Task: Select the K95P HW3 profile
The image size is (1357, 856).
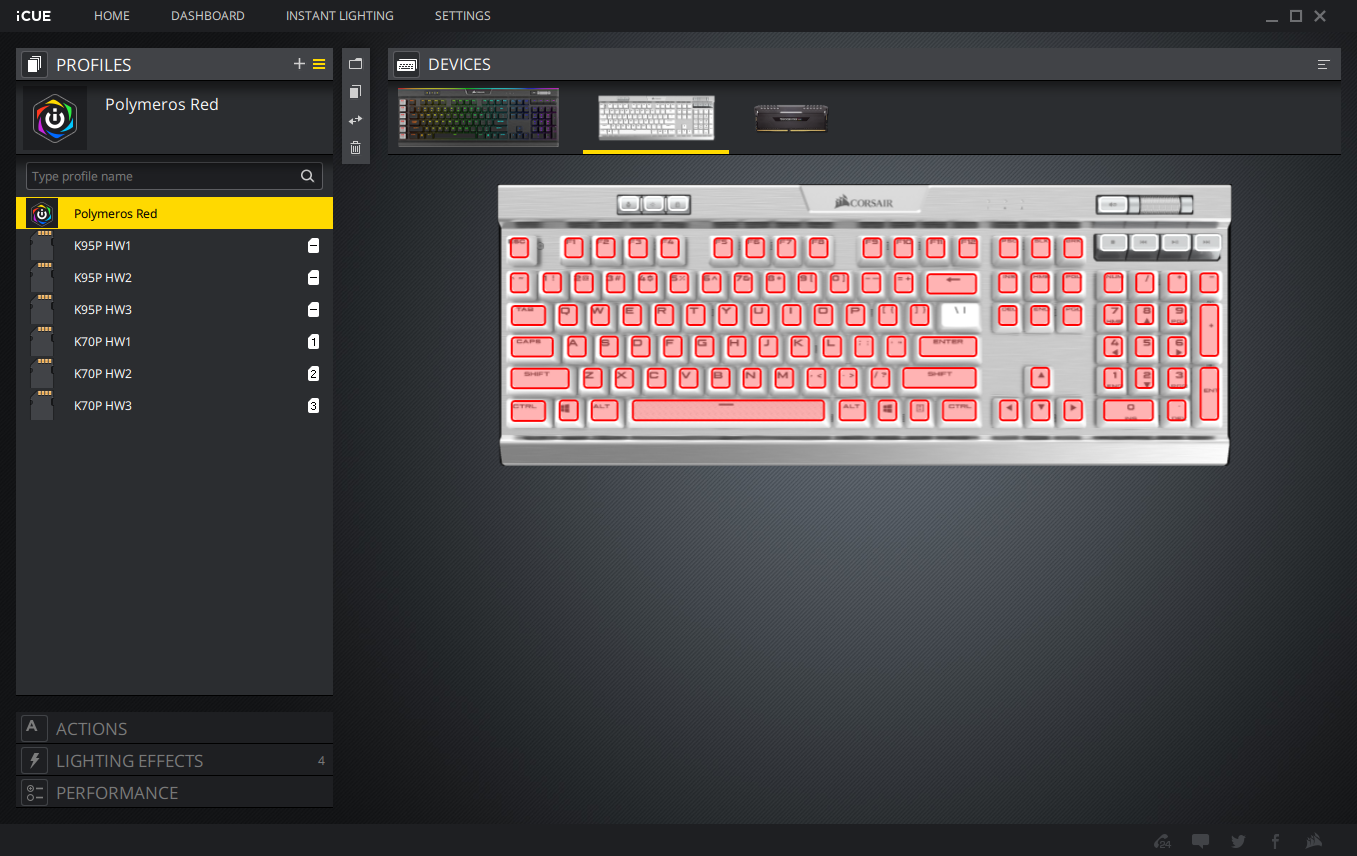Action: click(175, 310)
